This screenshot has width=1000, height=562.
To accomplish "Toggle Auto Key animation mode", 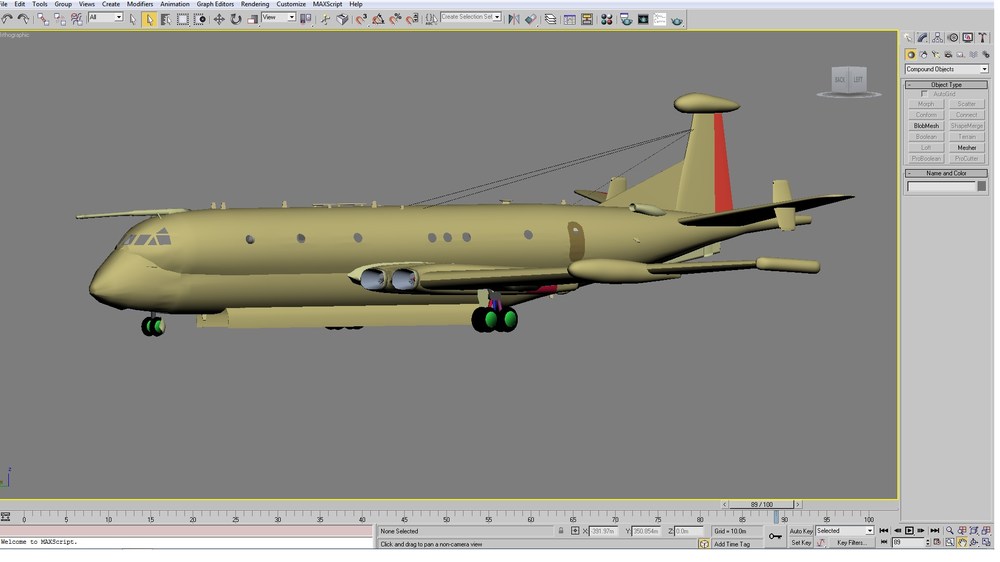I will point(801,531).
